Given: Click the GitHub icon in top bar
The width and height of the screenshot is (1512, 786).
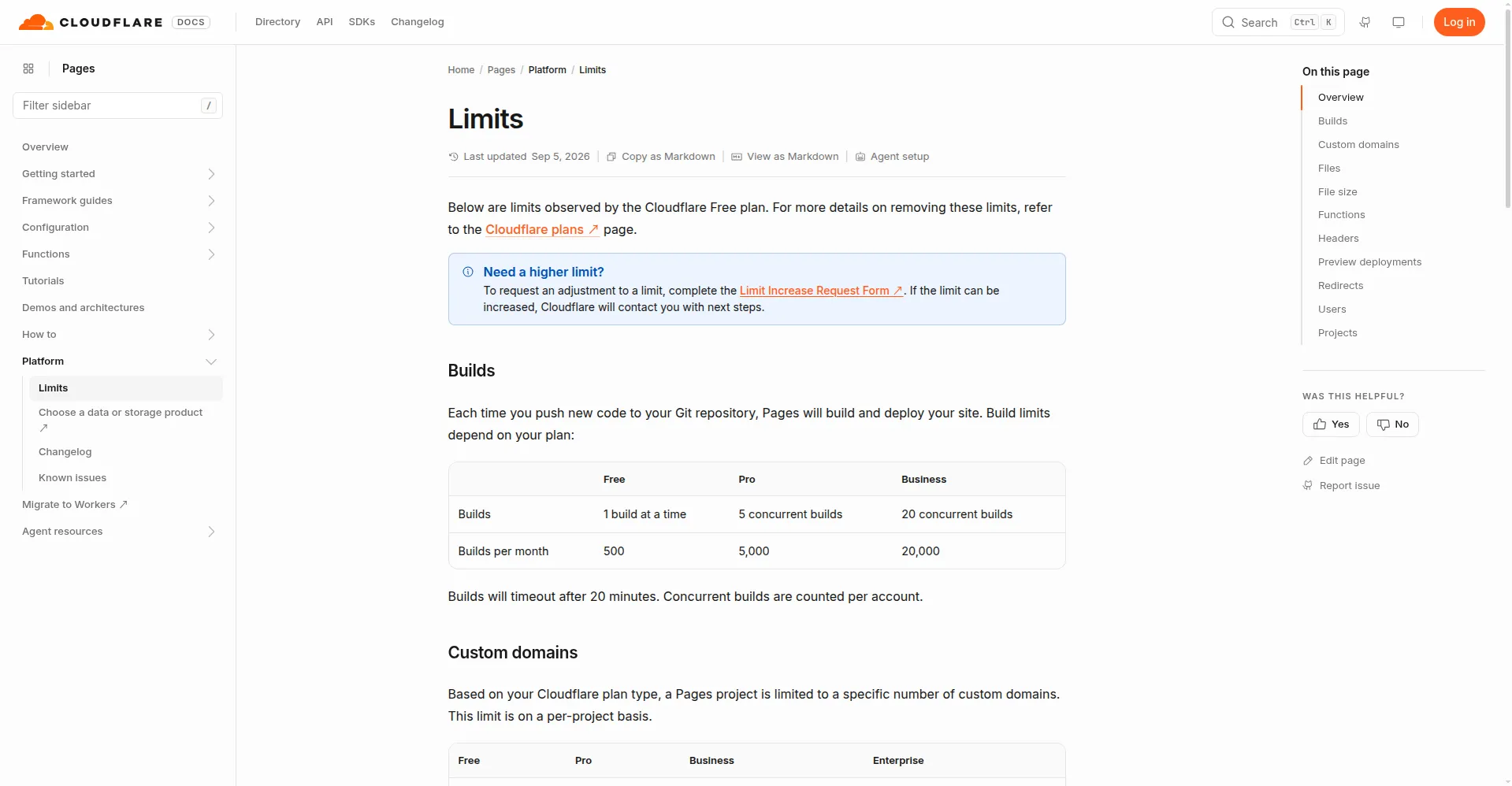Looking at the screenshot, I should pyautogui.click(x=1365, y=22).
